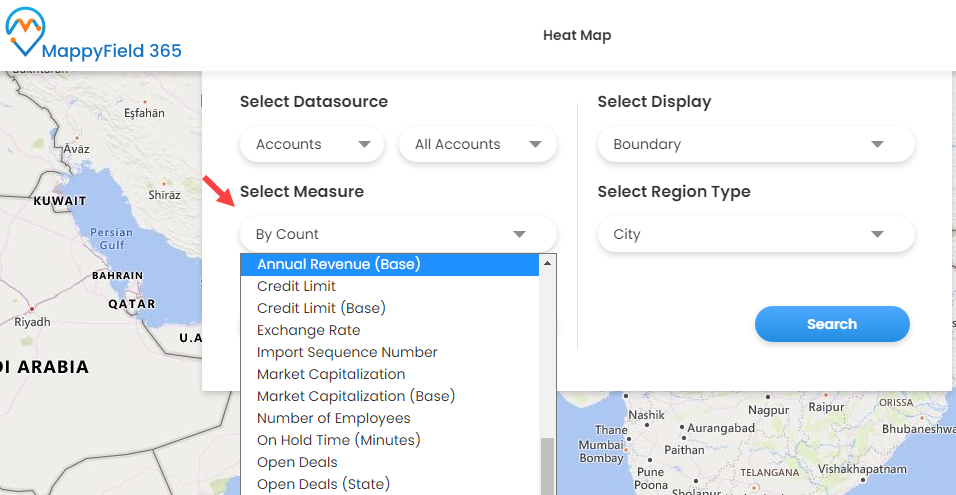The width and height of the screenshot is (956, 495).
Task: Select Open Deals (State) option
Action: click(323, 484)
